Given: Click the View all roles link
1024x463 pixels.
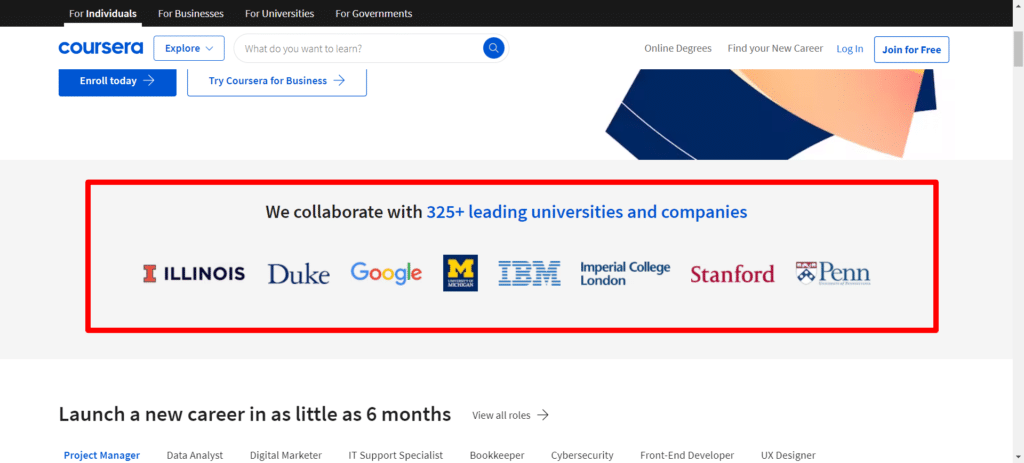Looking at the screenshot, I should pyautogui.click(x=510, y=415).
